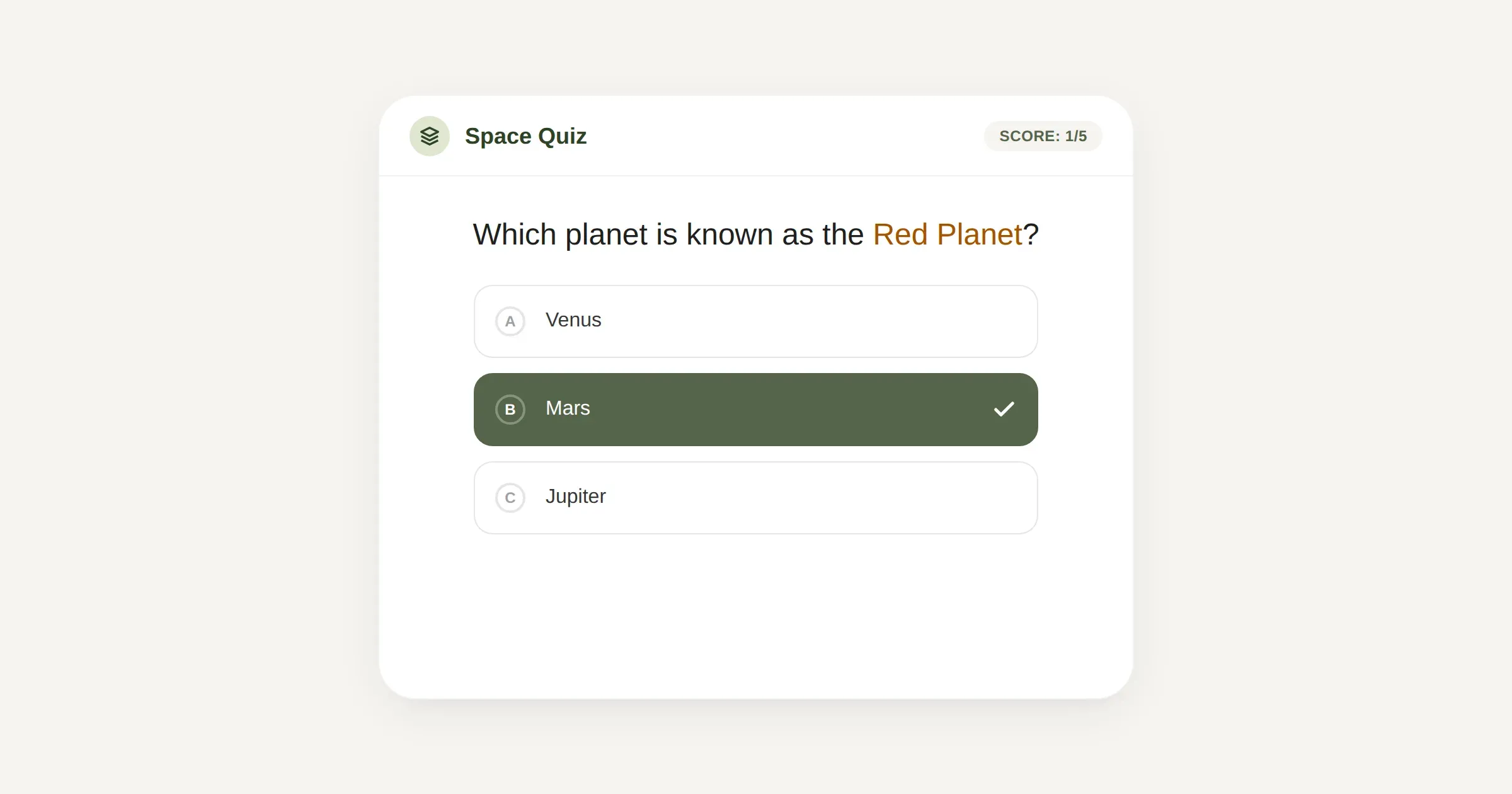Select the Venus answer option

pos(755,321)
